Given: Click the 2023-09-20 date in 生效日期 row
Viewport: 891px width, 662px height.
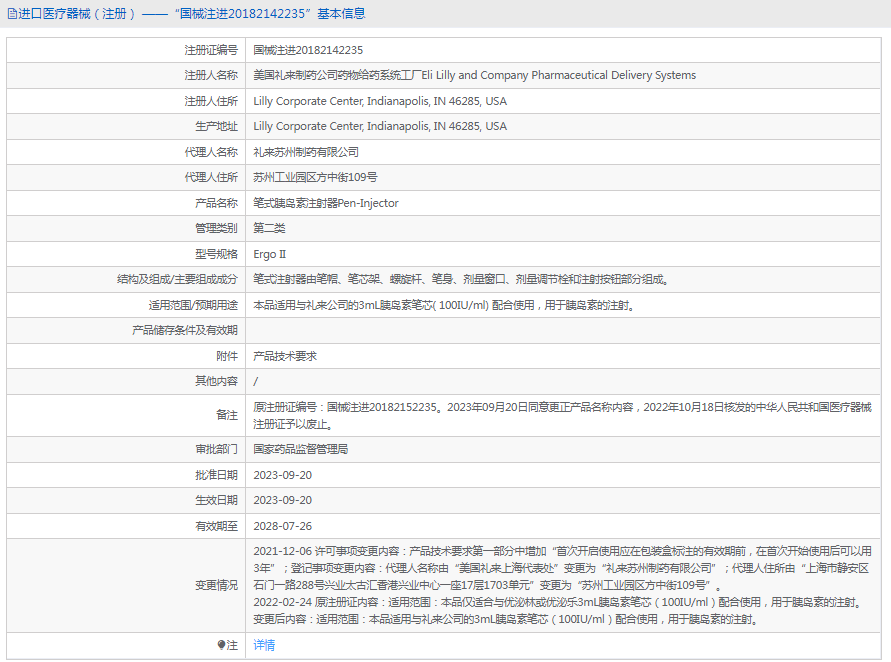Looking at the screenshot, I should point(282,500).
